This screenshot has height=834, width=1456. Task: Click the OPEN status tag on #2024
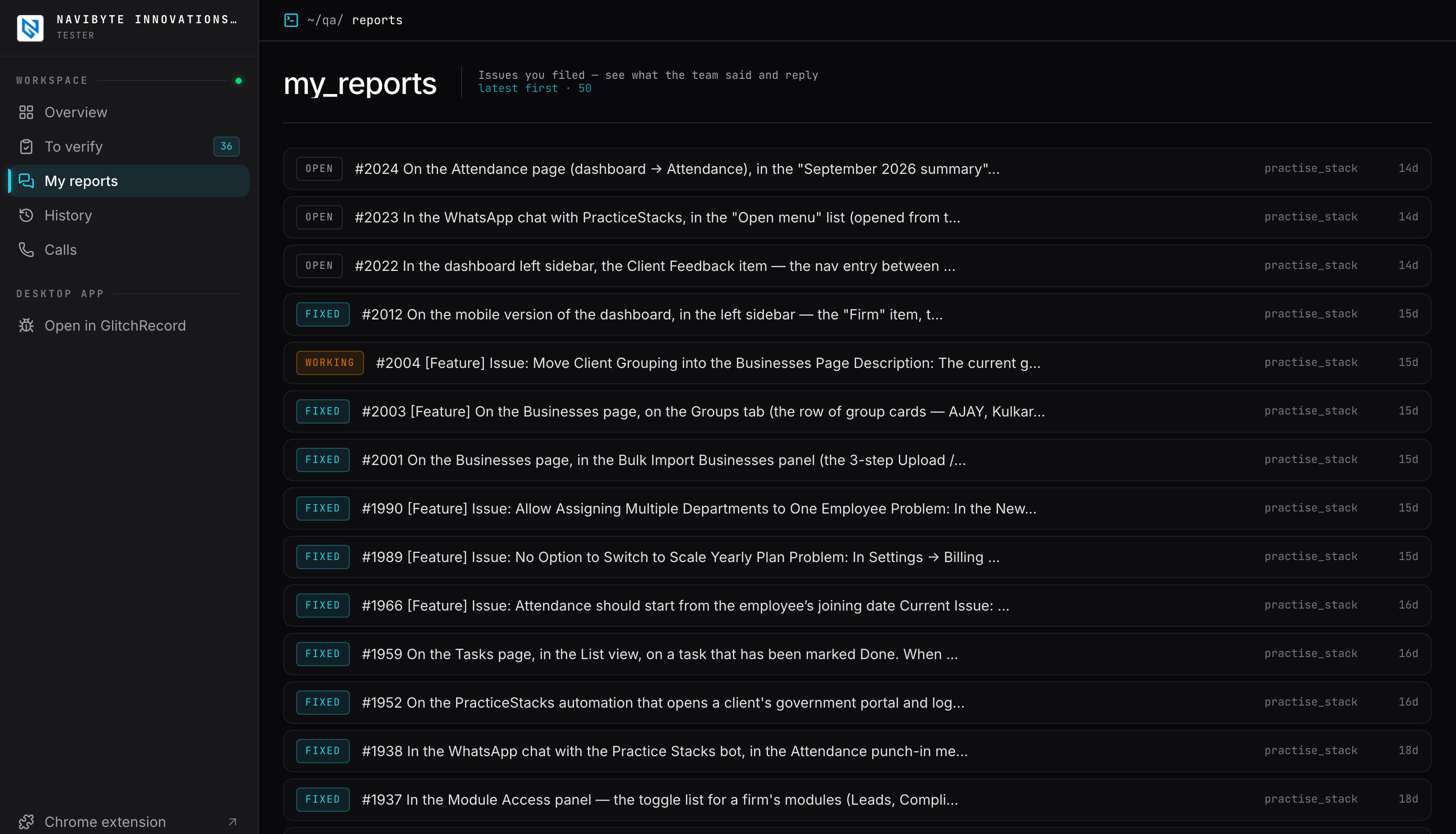coord(319,169)
